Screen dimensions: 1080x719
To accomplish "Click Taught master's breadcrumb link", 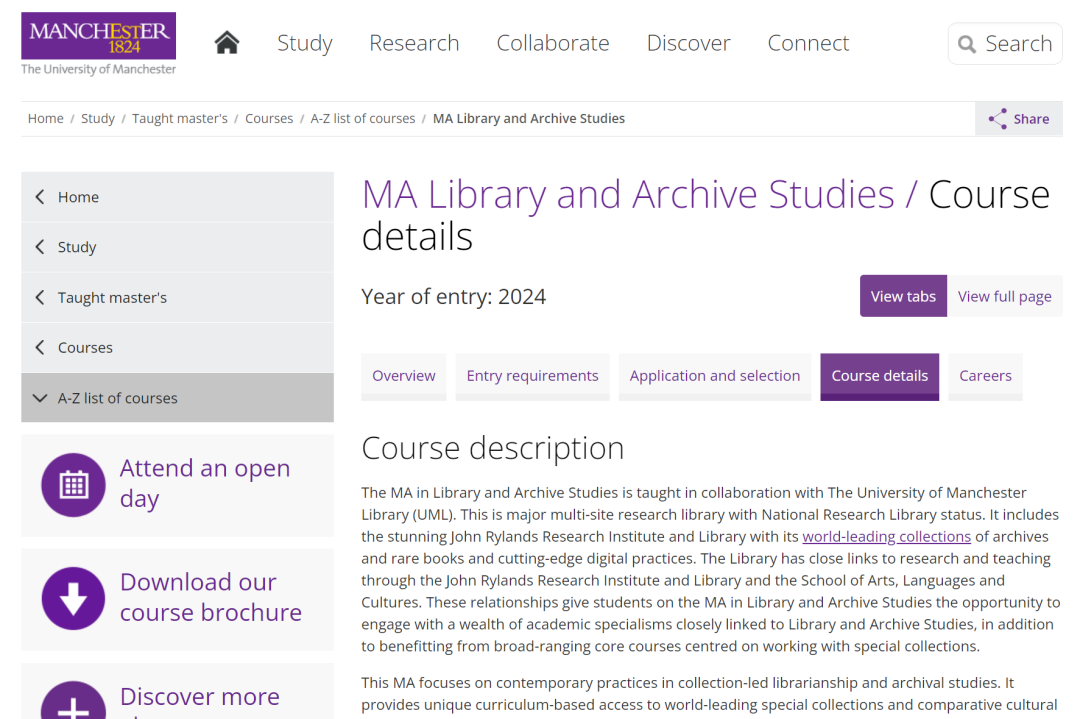I will coord(180,118).
